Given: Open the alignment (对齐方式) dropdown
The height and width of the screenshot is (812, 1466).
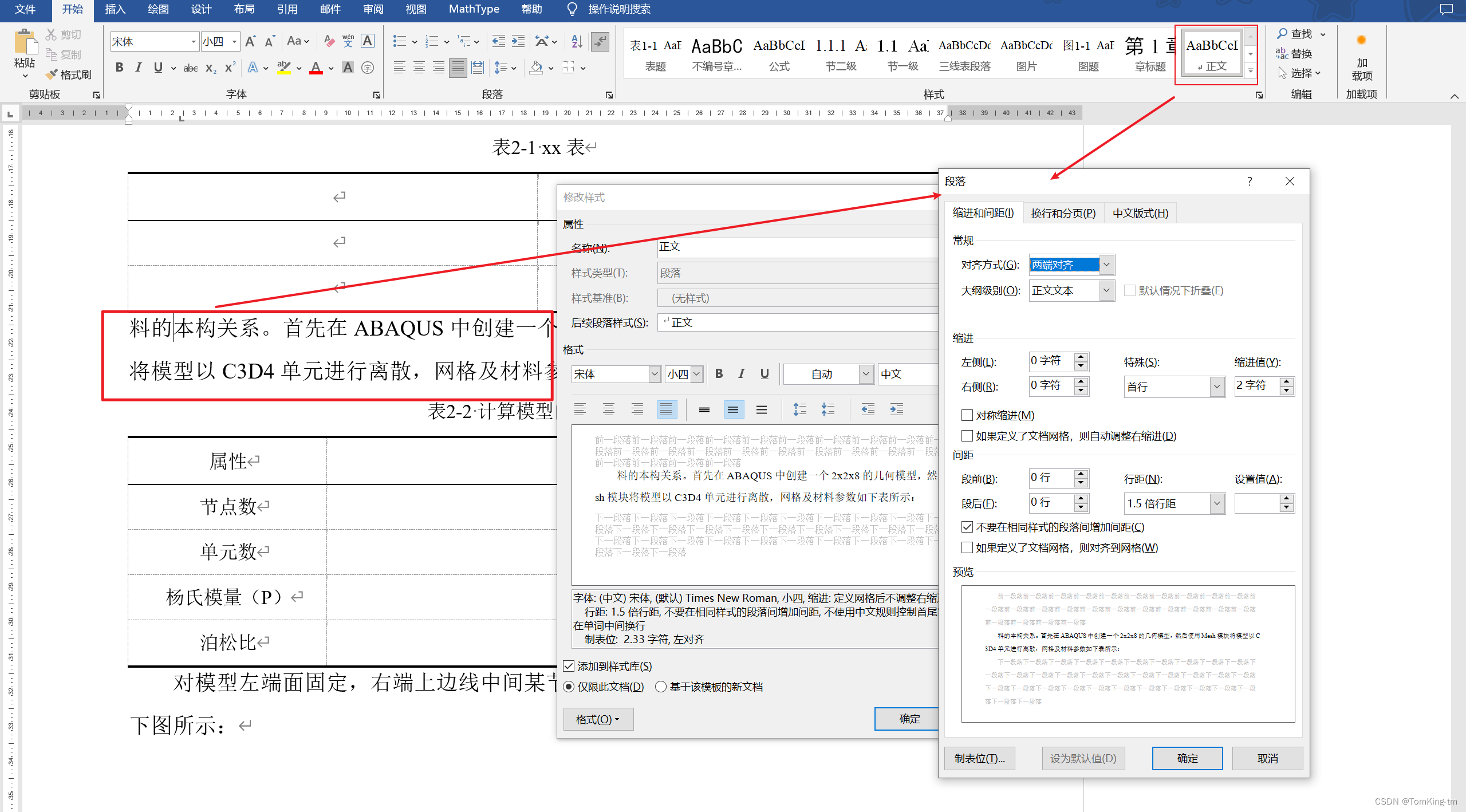Looking at the screenshot, I should click(1106, 265).
